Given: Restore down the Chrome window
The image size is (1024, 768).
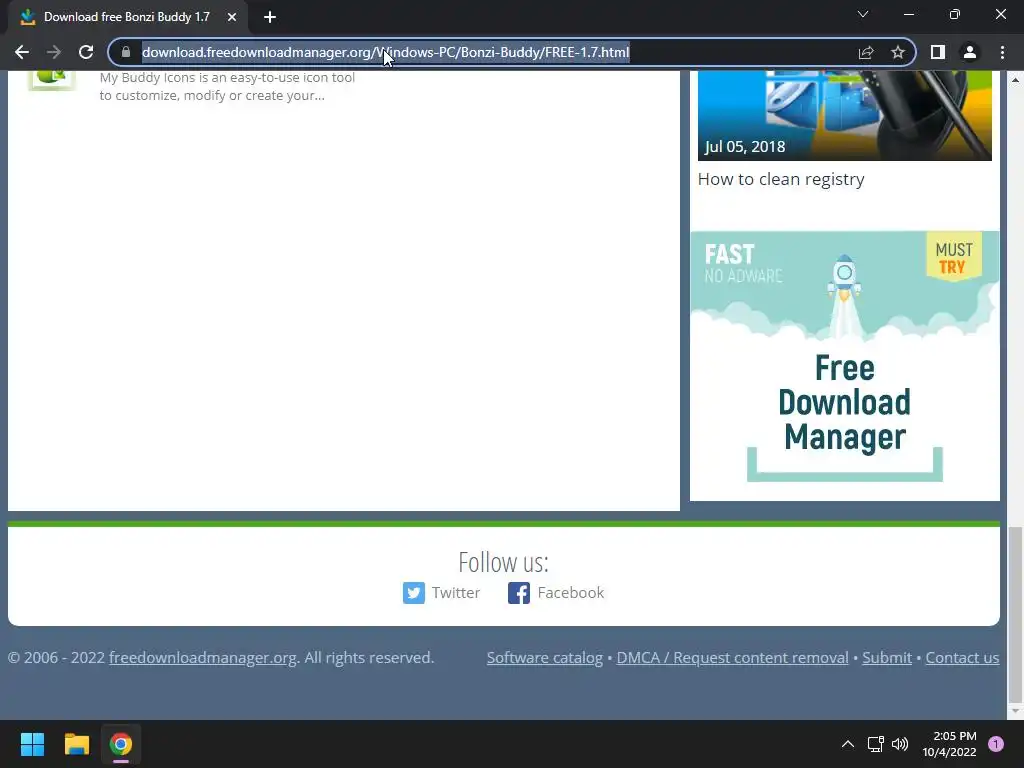Looking at the screenshot, I should coord(955,14).
